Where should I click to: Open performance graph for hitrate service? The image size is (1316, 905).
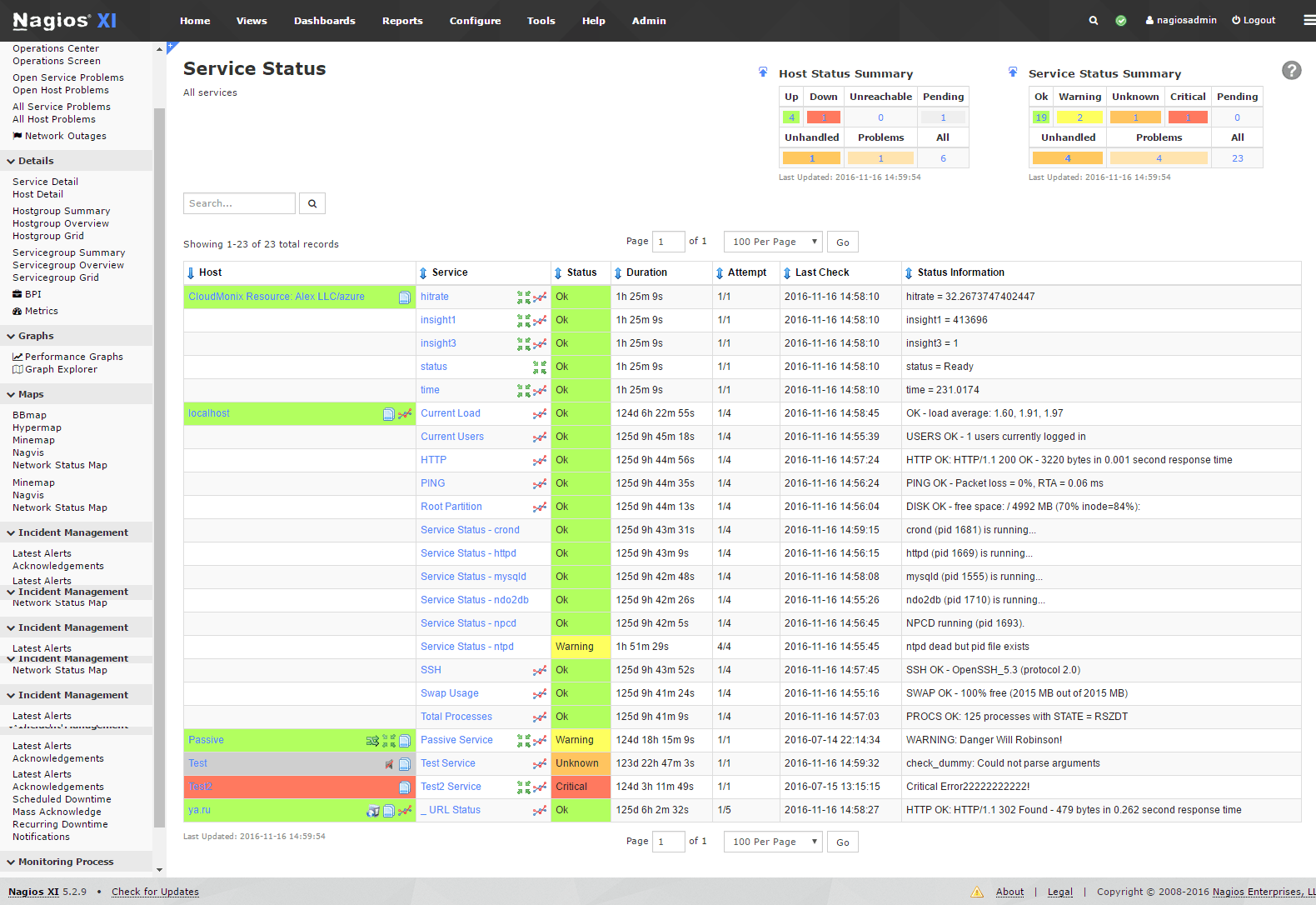(x=541, y=297)
